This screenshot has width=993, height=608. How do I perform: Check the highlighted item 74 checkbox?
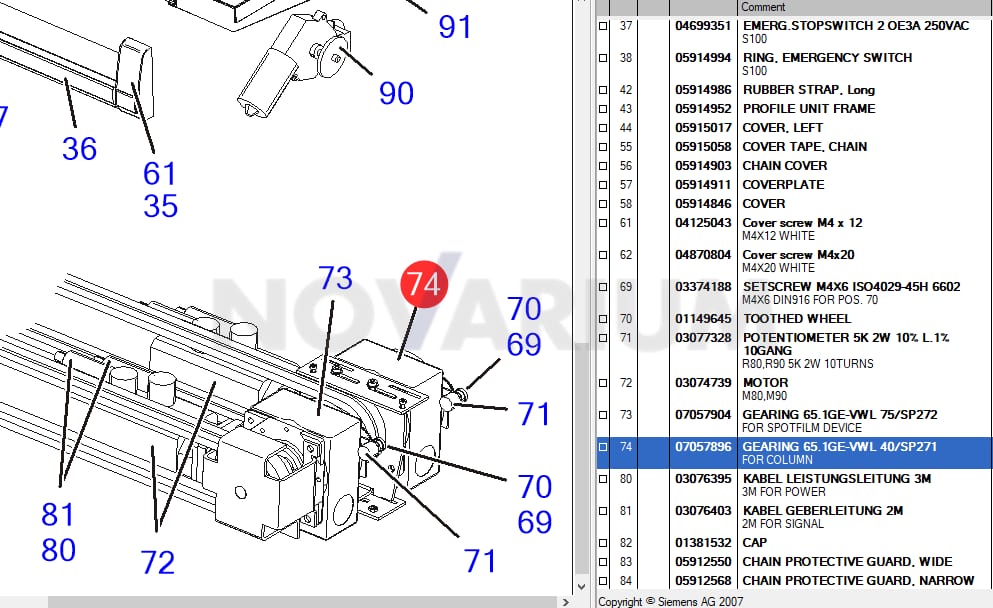(x=603, y=447)
